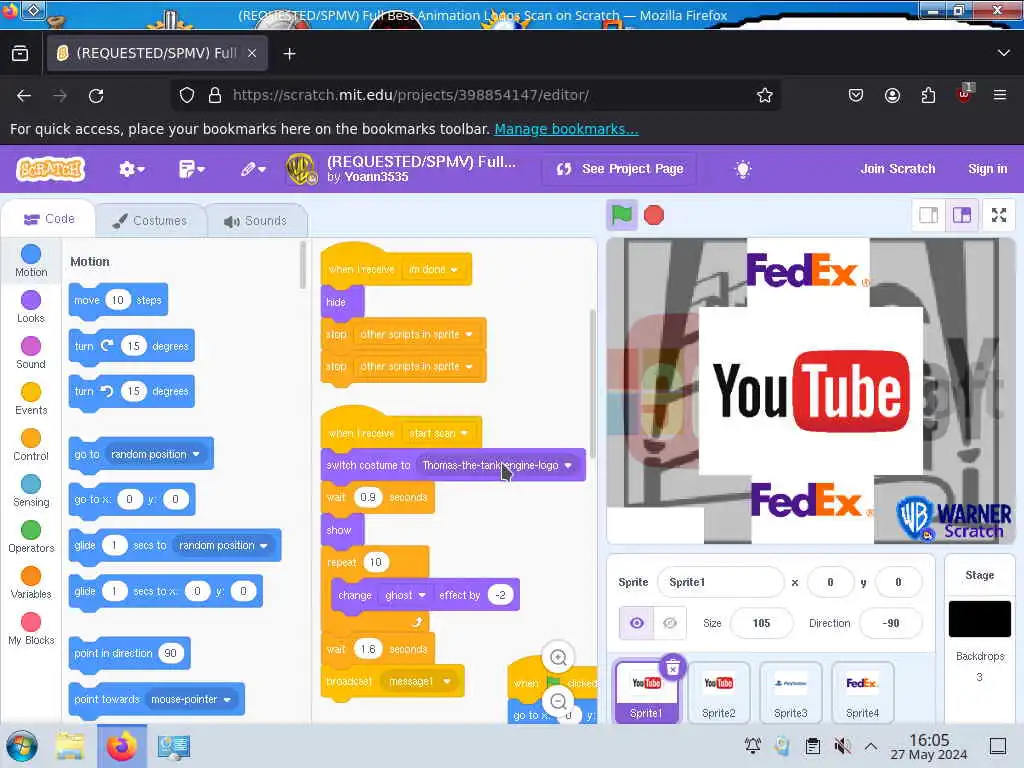Open the Edit pencil menu
This screenshot has width=1024, height=768.
[x=253, y=169]
